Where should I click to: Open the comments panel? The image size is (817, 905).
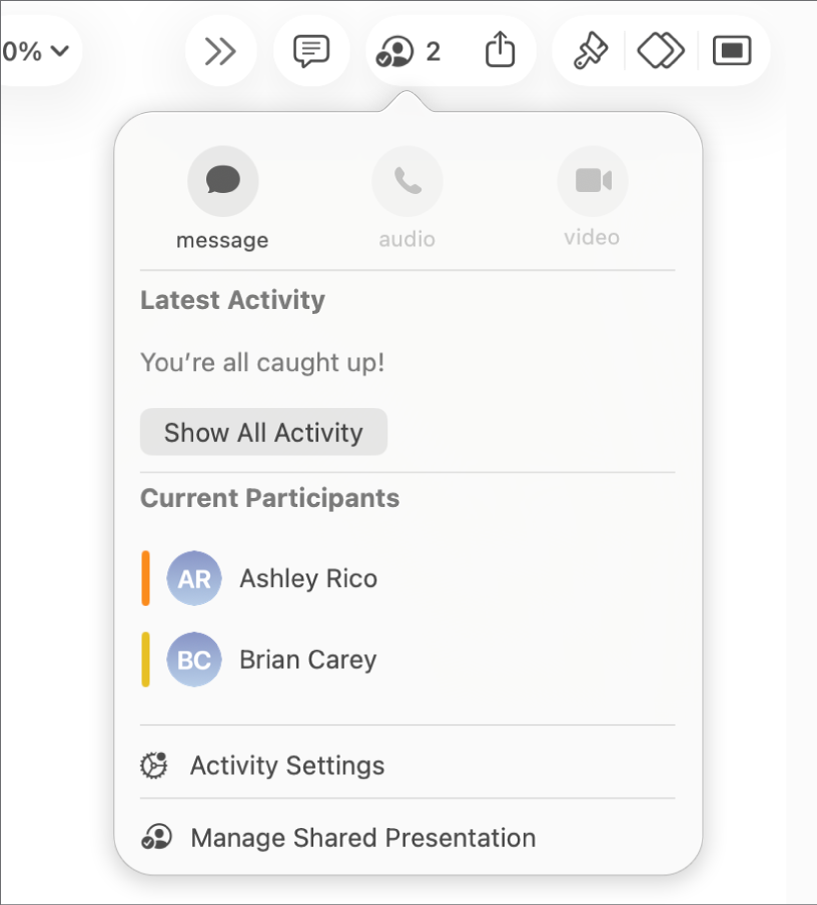coord(311,50)
